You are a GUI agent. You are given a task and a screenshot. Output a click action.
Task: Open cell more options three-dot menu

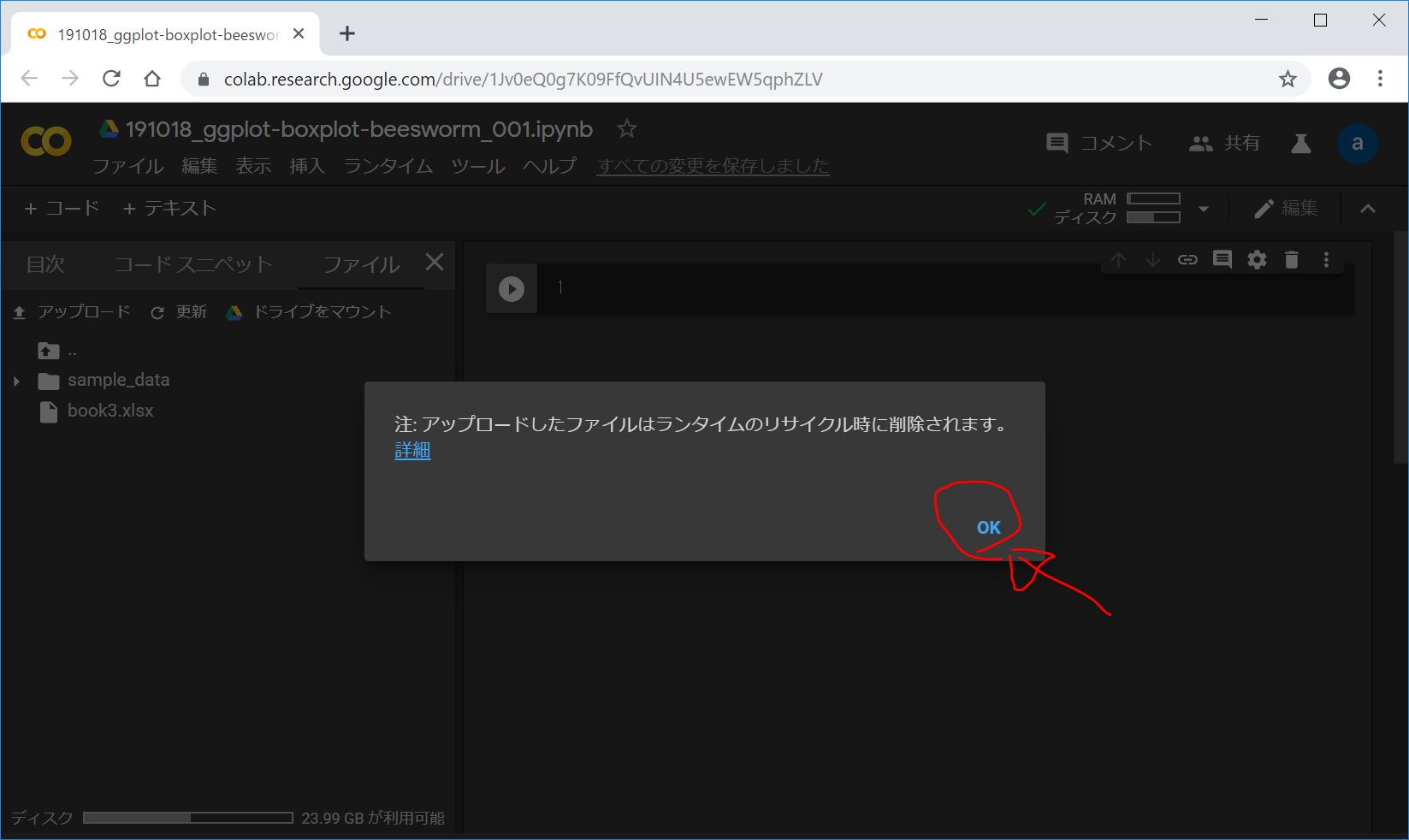pyautogui.click(x=1326, y=260)
